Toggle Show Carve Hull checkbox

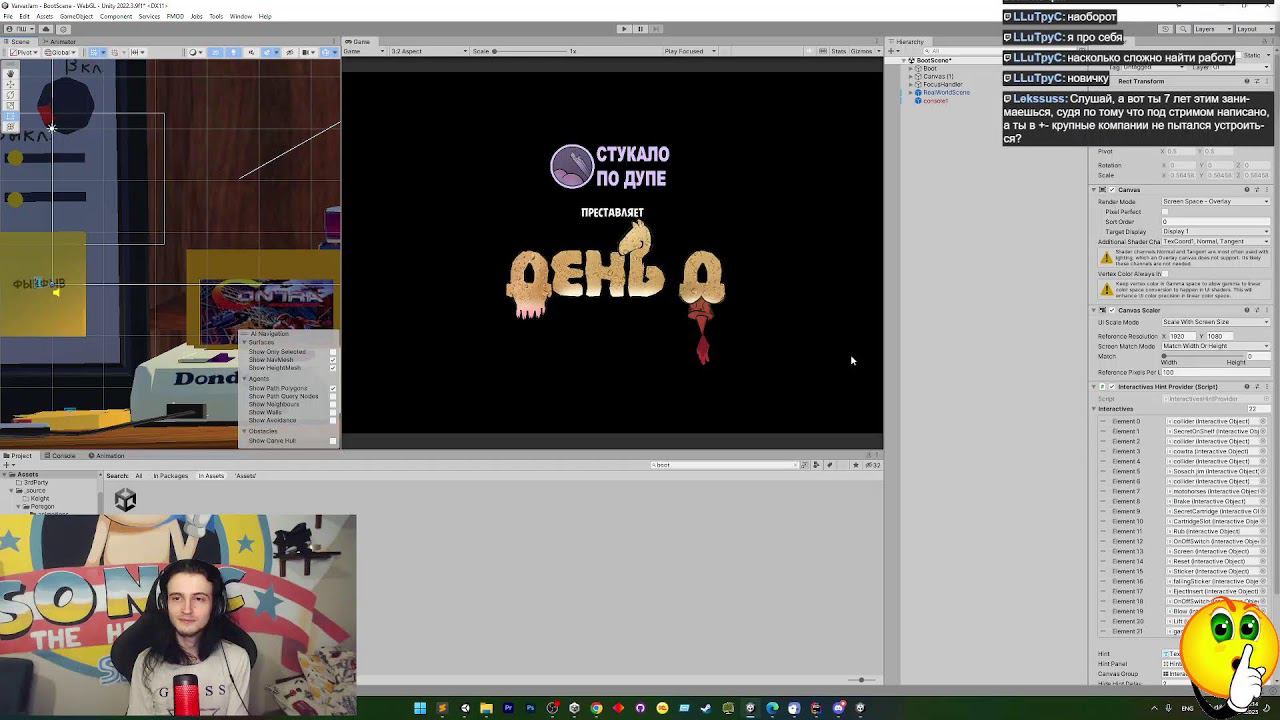click(x=333, y=441)
